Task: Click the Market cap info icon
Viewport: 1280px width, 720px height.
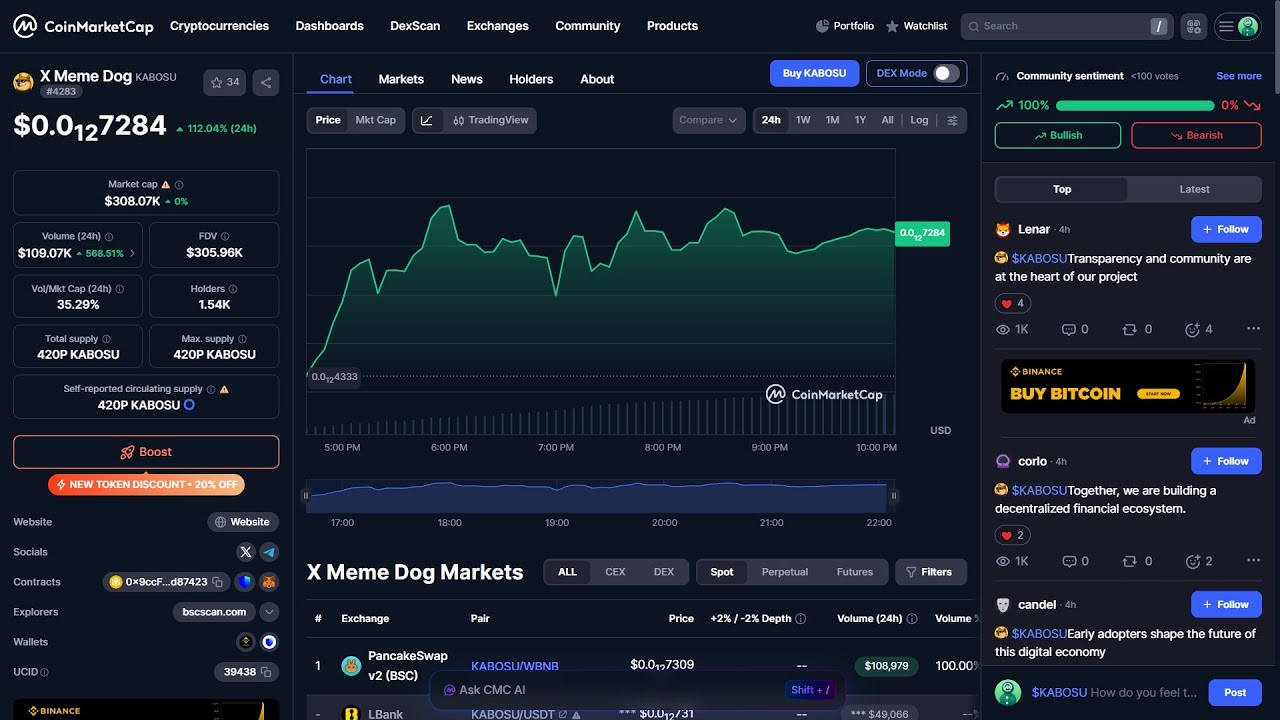Action: click(179, 185)
